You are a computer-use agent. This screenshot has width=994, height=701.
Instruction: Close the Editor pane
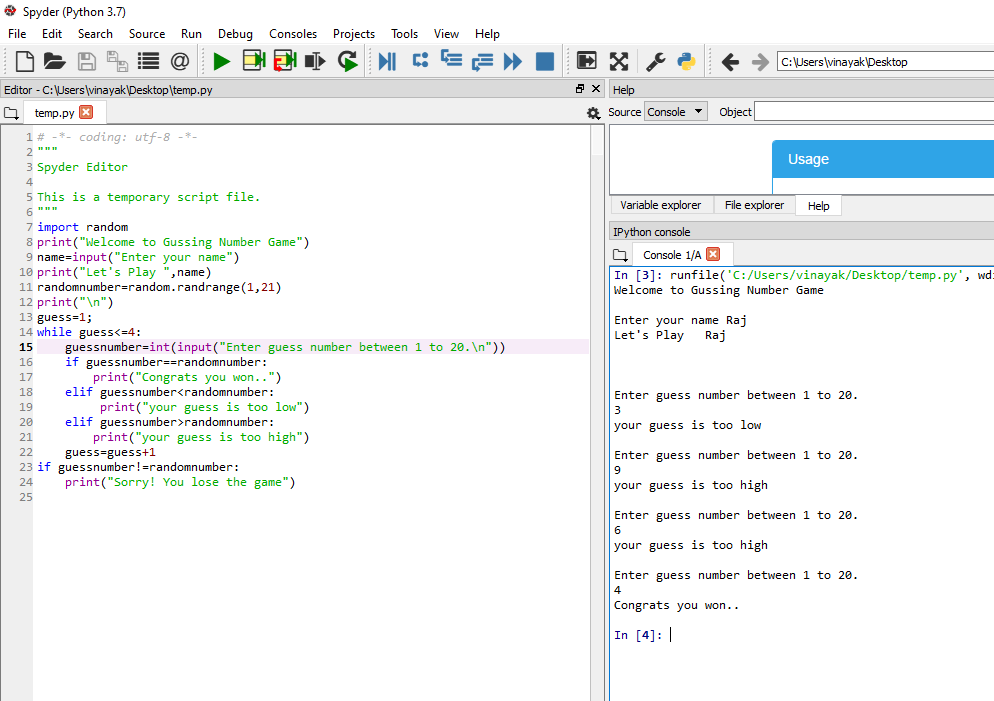click(x=596, y=89)
